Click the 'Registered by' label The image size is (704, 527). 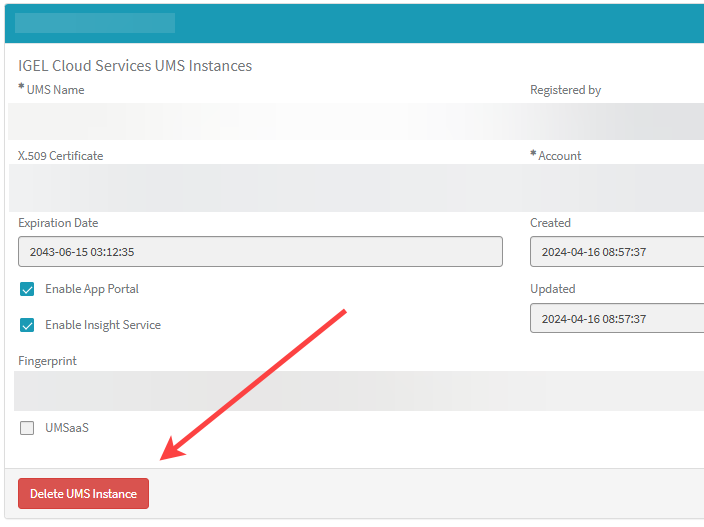pyautogui.click(x=565, y=90)
